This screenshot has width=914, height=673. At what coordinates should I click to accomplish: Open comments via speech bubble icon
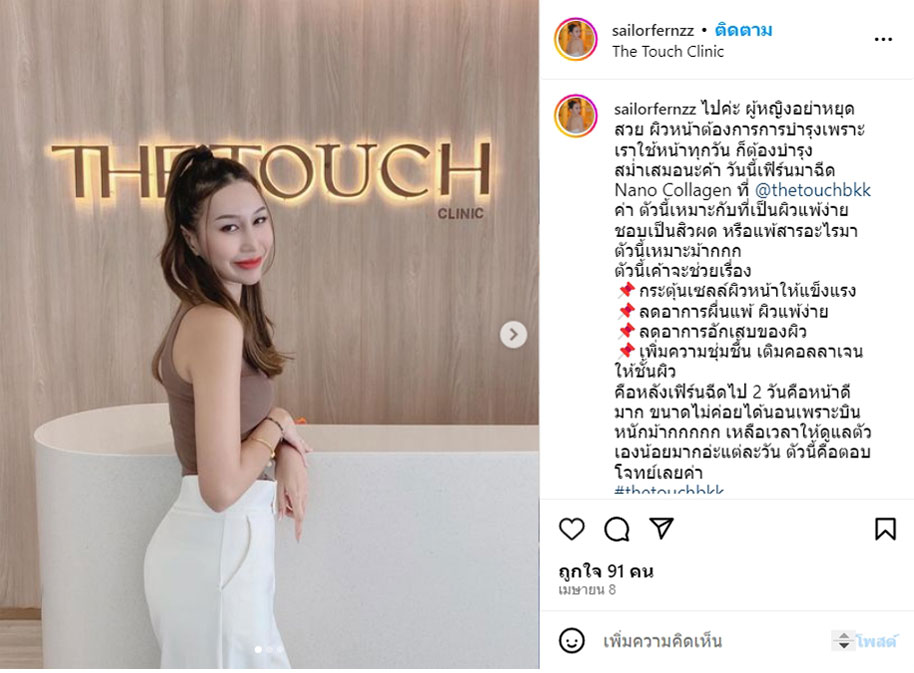pos(617,529)
